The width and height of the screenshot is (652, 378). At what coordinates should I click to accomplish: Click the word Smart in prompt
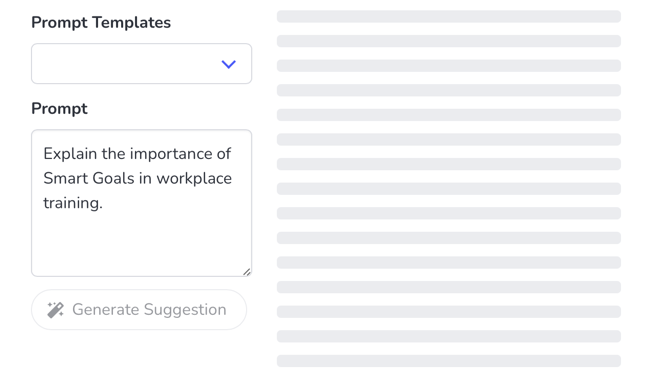click(66, 178)
